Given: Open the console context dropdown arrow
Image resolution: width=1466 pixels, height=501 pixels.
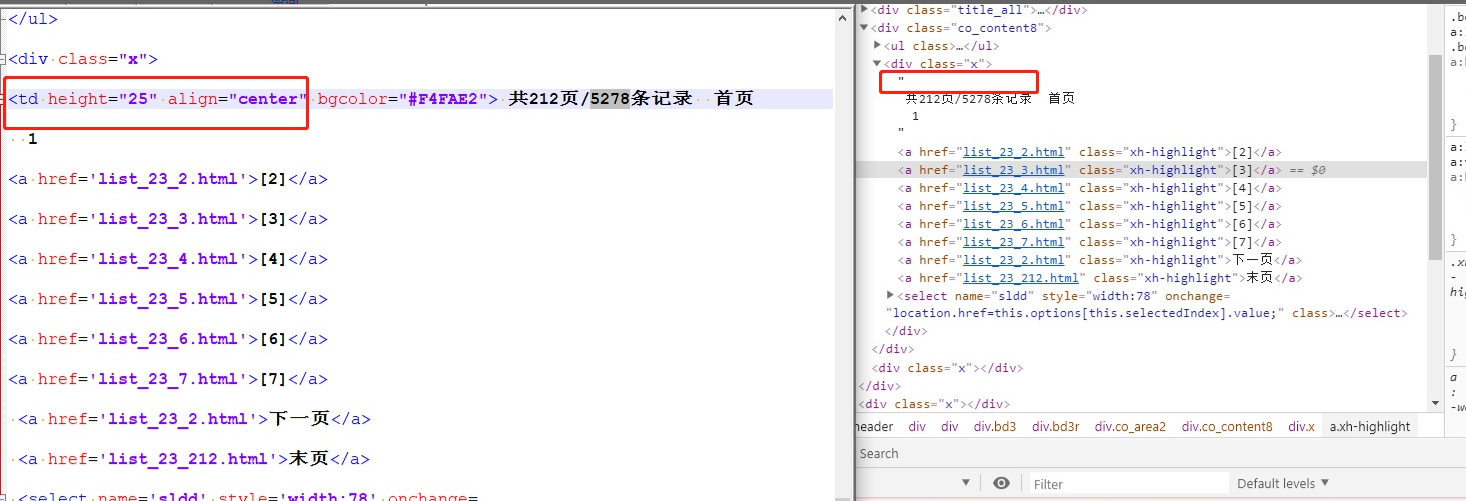Looking at the screenshot, I should pyautogui.click(x=966, y=483).
